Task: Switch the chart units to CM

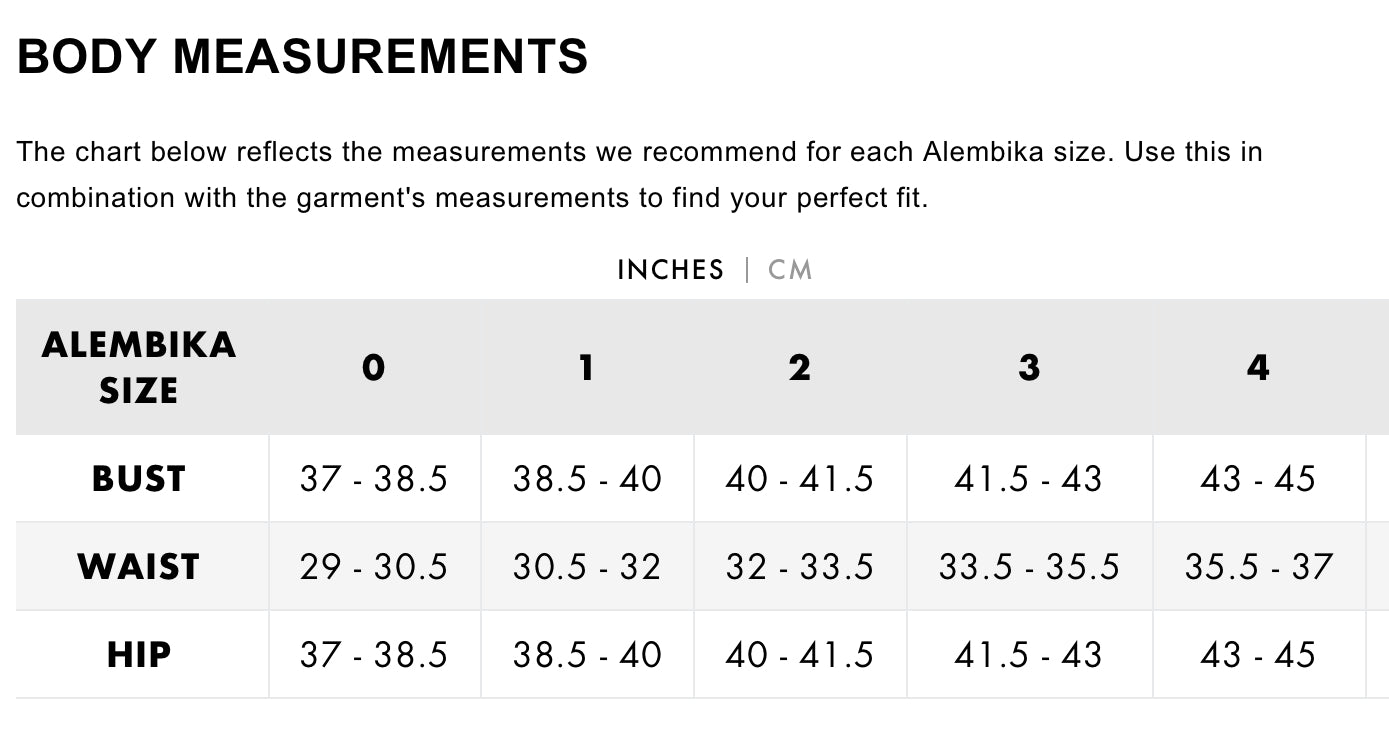Action: 790,270
